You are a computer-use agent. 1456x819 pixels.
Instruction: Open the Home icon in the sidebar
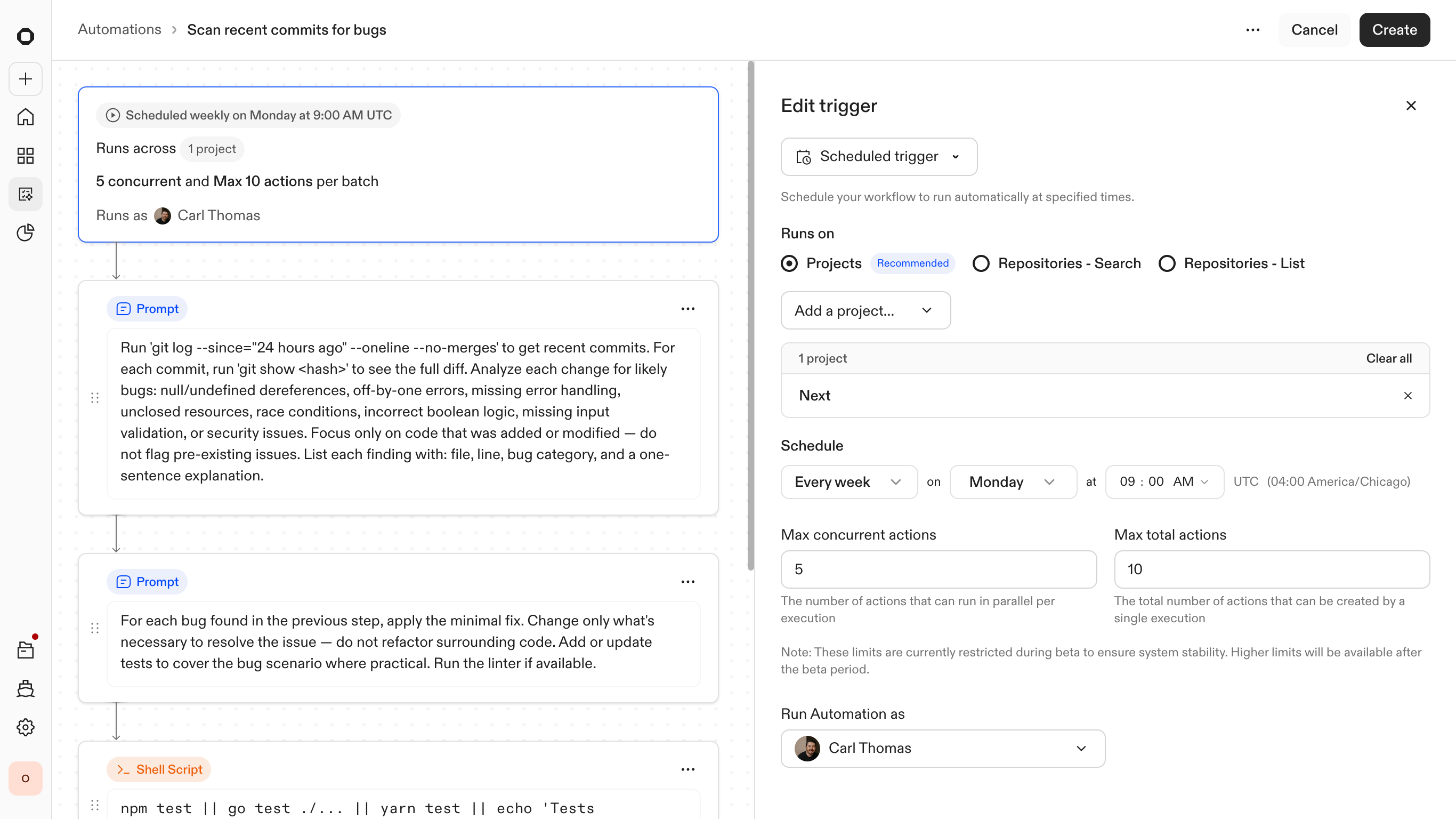pyautogui.click(x=26, y=117)
